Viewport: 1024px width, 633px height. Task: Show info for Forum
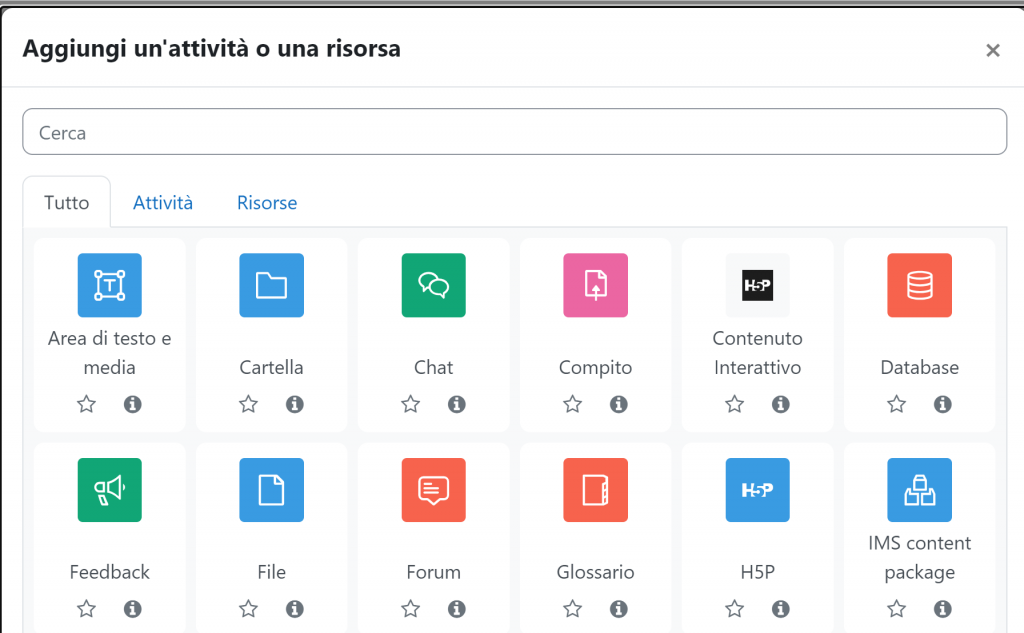point(456,609)
